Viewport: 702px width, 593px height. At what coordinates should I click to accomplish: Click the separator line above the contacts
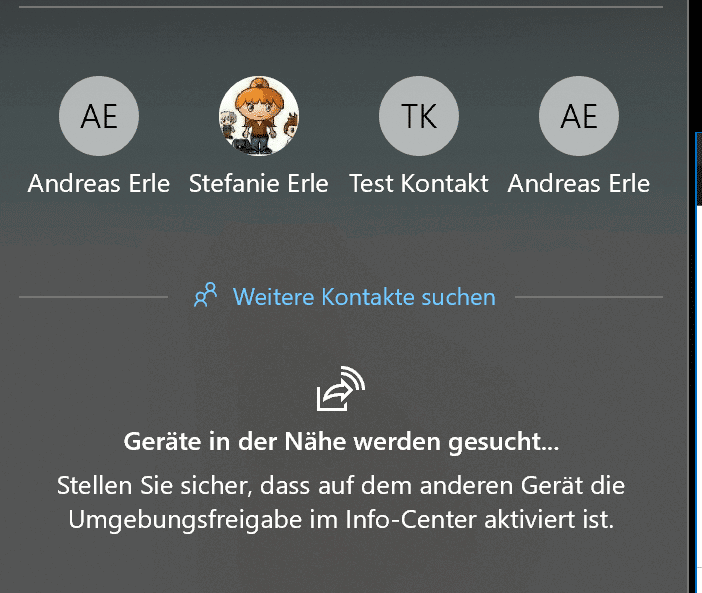click(341, 7)
